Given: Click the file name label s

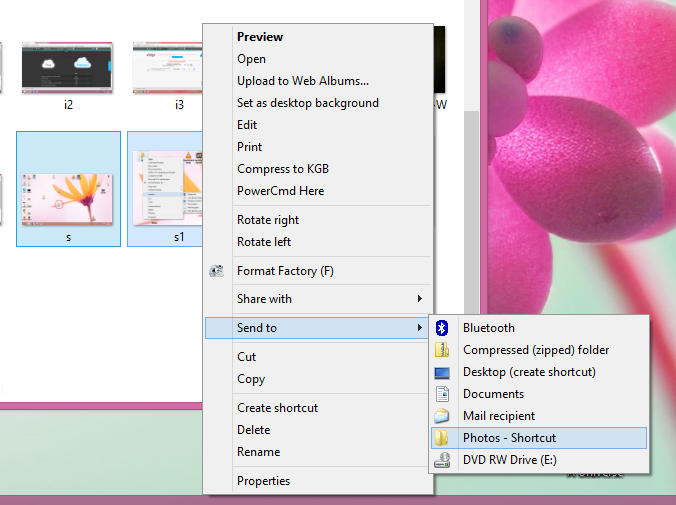Looking at the screenshot, I should point(68,238).
